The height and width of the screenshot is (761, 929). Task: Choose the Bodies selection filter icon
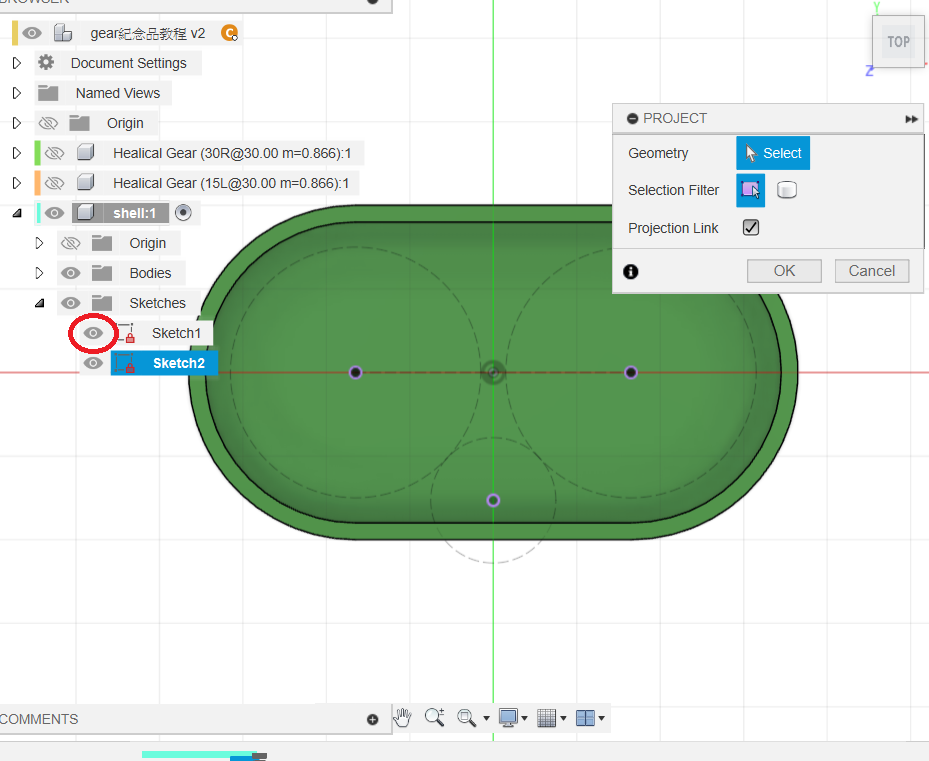[x=787, y=190]
